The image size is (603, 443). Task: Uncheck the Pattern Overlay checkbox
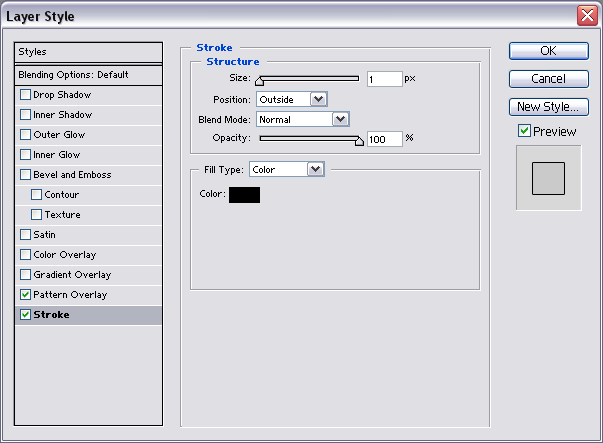point(25,295)
